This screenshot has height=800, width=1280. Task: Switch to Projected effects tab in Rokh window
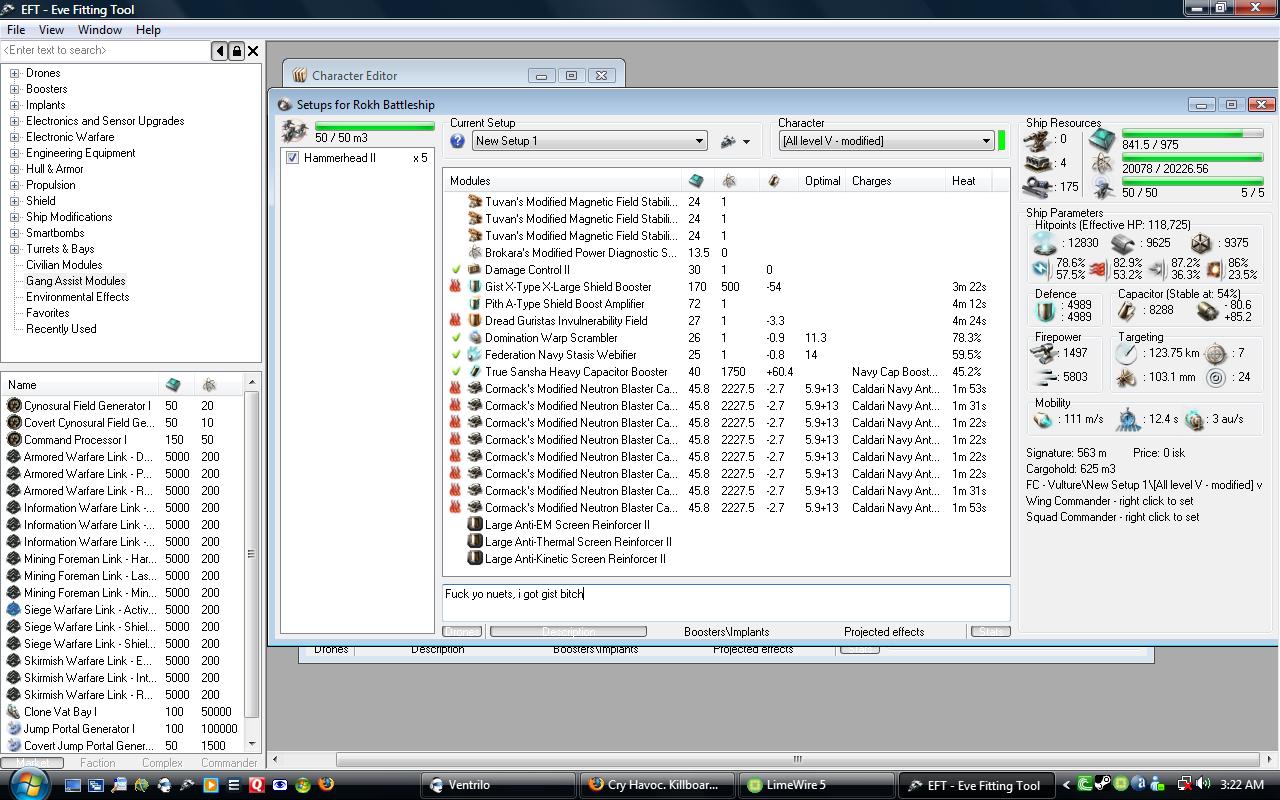coord(884,632)
